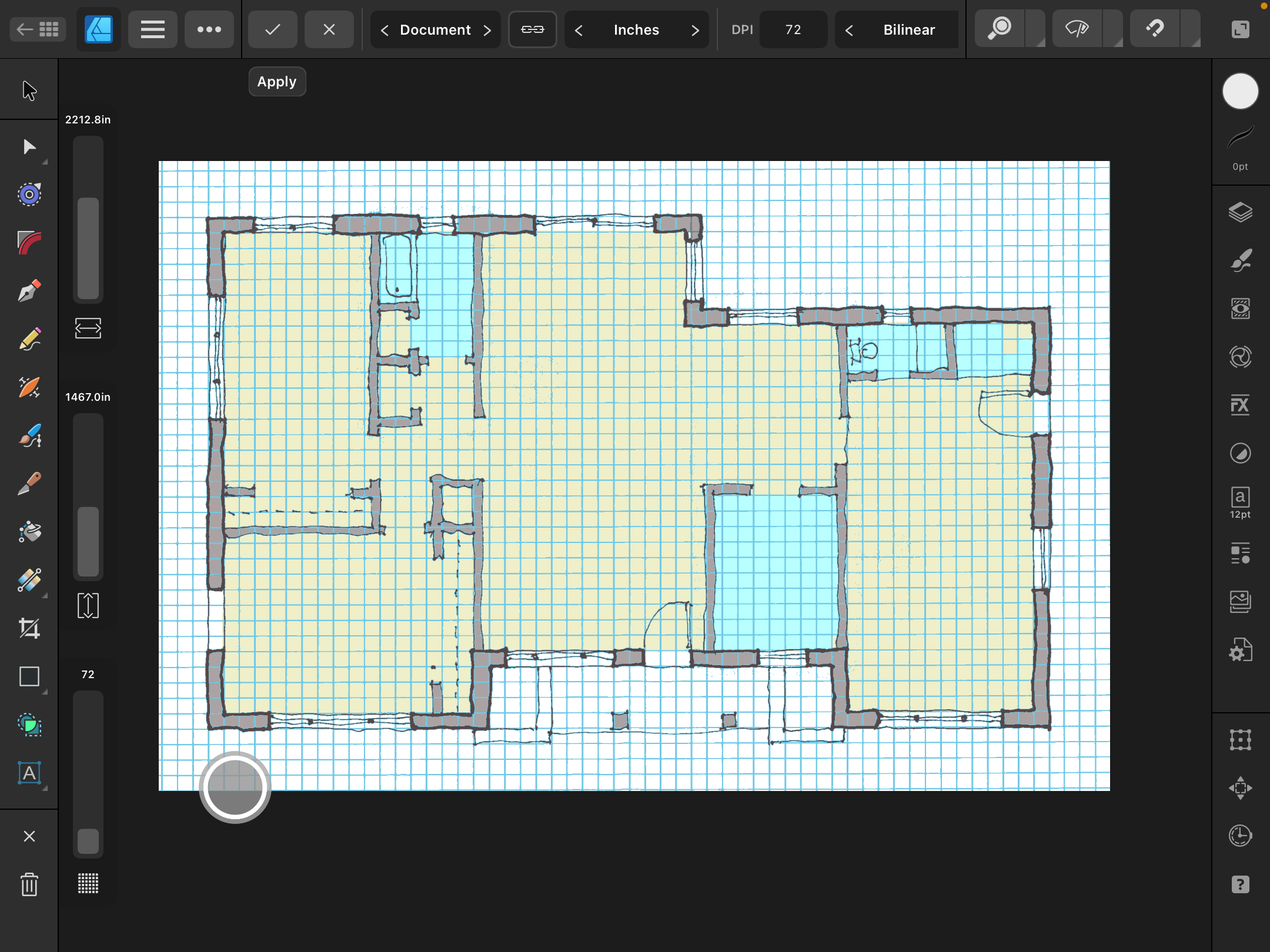Switch to next mode after Document
This screenshot has width=1270, height=952.
click(x=487, y=30)
